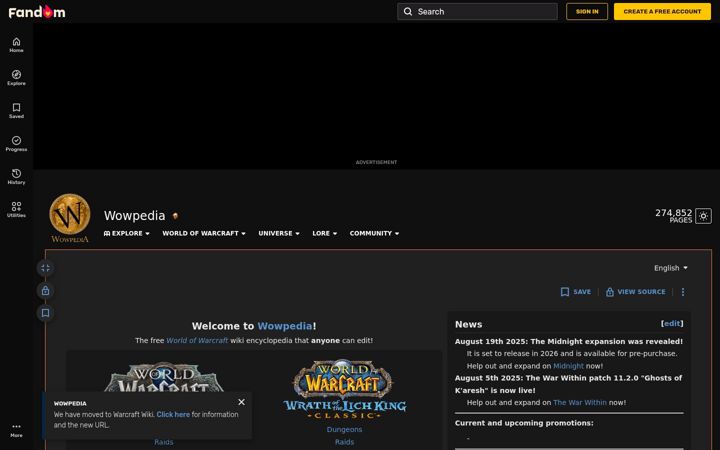Follow Click here link in notification
This screenshot has width=720, height=450.
[x=173, y=414]
